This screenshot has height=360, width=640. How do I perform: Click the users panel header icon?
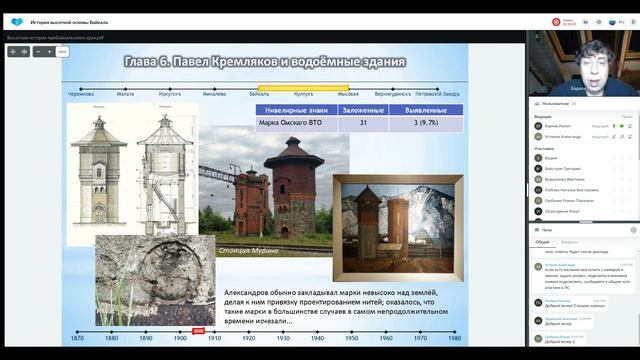tap(537, 104)
